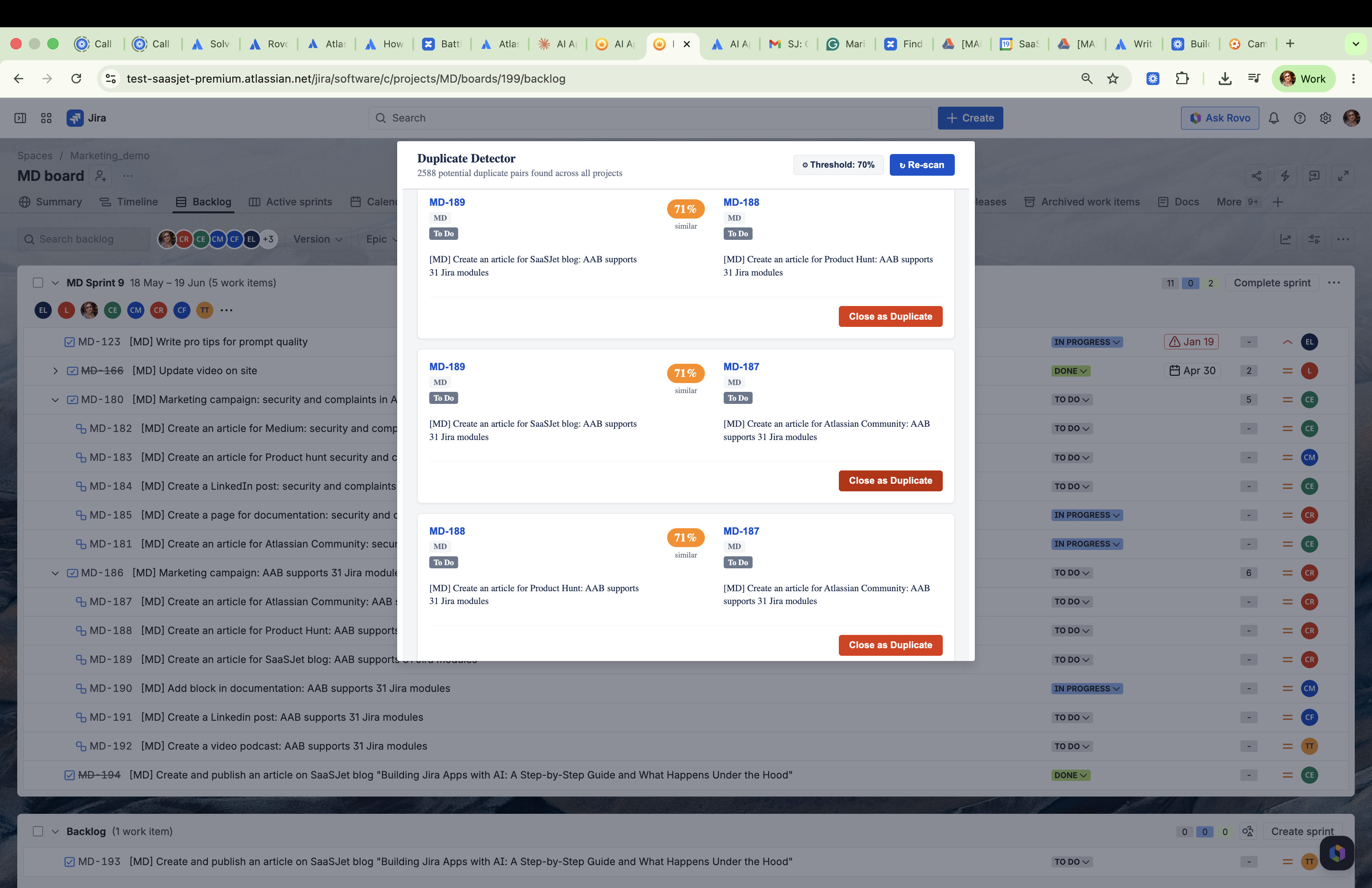1372x888 pixels.
Task: Open the view settings sliders icon
Action: coord(1314,239)
